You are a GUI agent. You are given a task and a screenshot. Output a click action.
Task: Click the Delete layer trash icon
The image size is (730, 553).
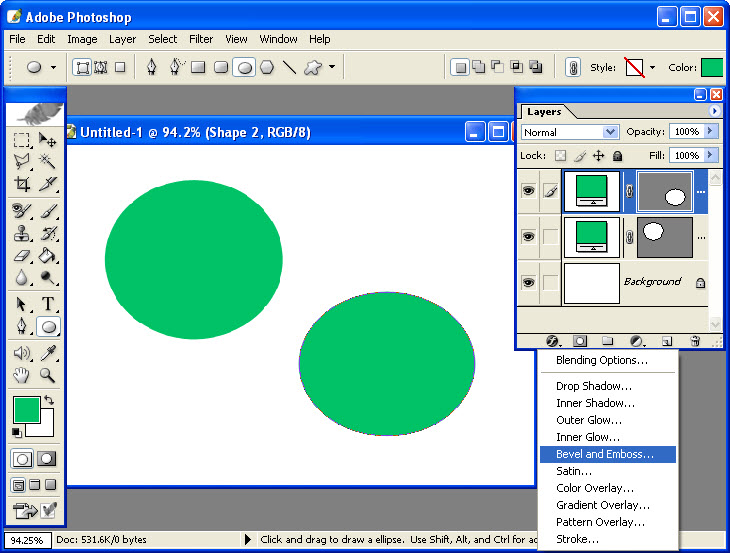[695, 341]
